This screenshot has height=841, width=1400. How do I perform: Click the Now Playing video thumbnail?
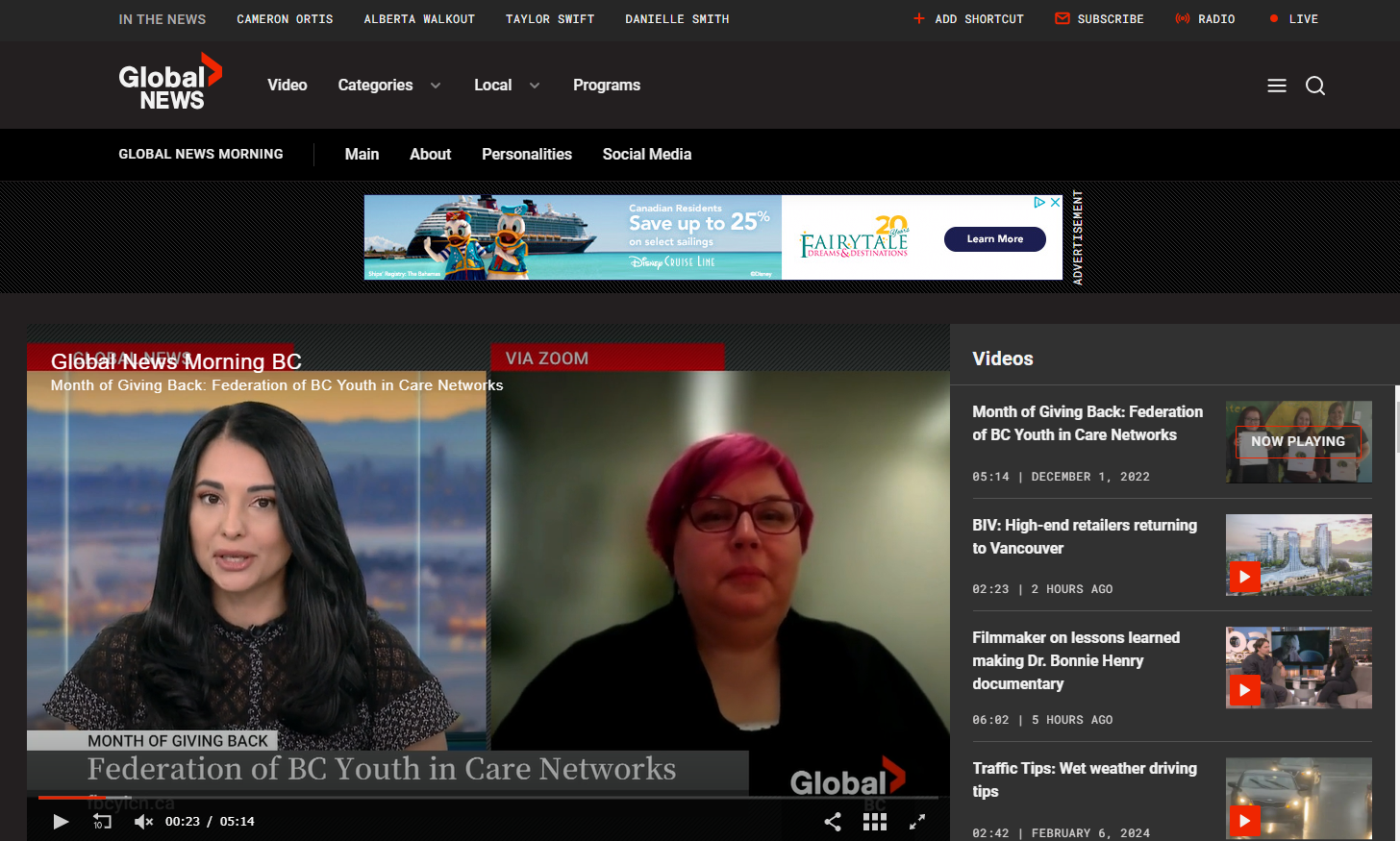[x=1299, y=442]
